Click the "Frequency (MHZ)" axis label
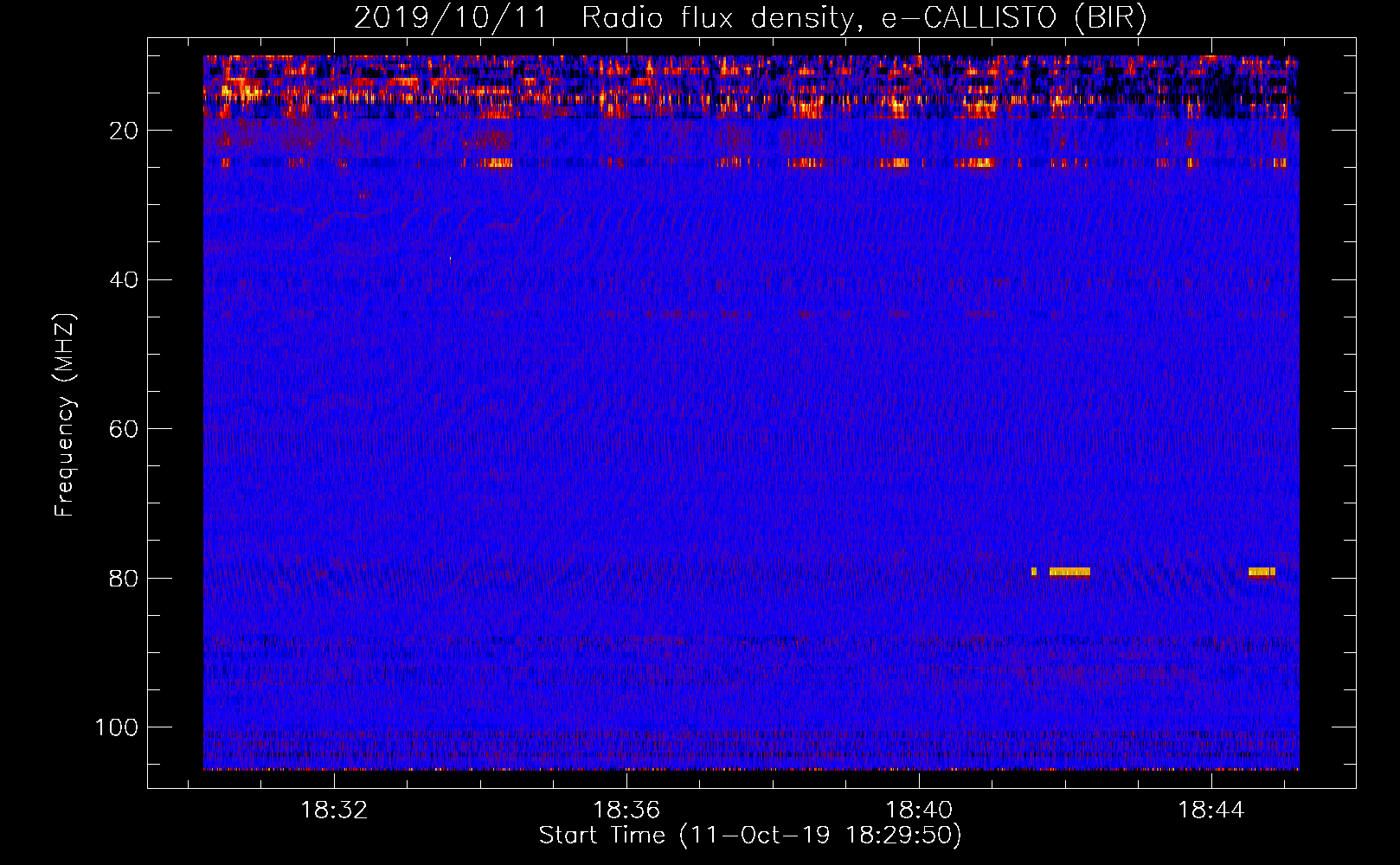This screenshot has height=865, width=1400. (65, 414)
